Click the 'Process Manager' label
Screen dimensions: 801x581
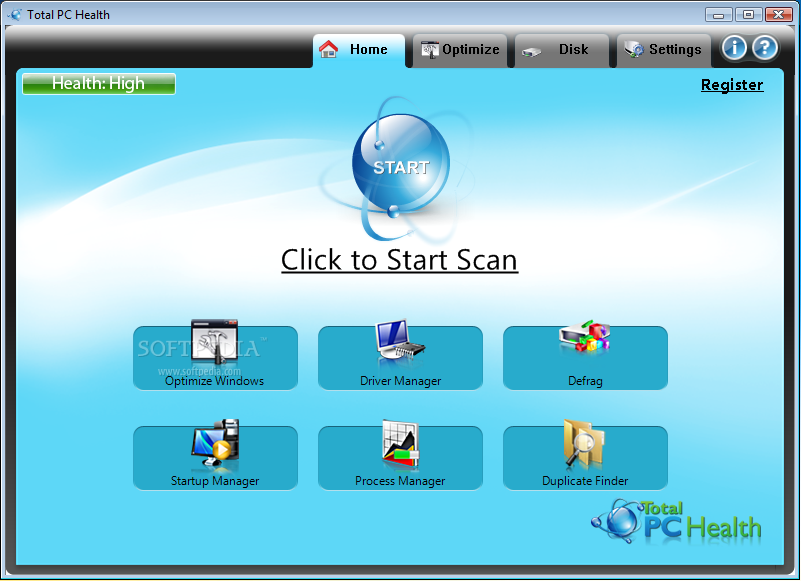pos(400,481)
